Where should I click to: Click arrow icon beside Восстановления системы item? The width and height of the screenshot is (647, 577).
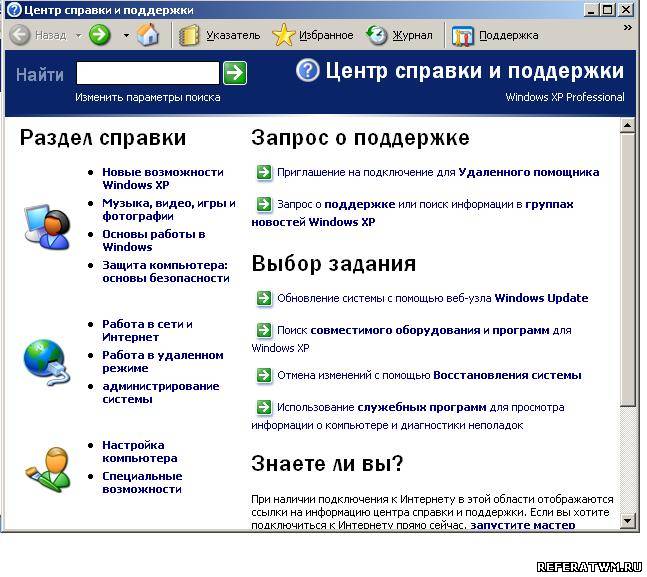264,375
